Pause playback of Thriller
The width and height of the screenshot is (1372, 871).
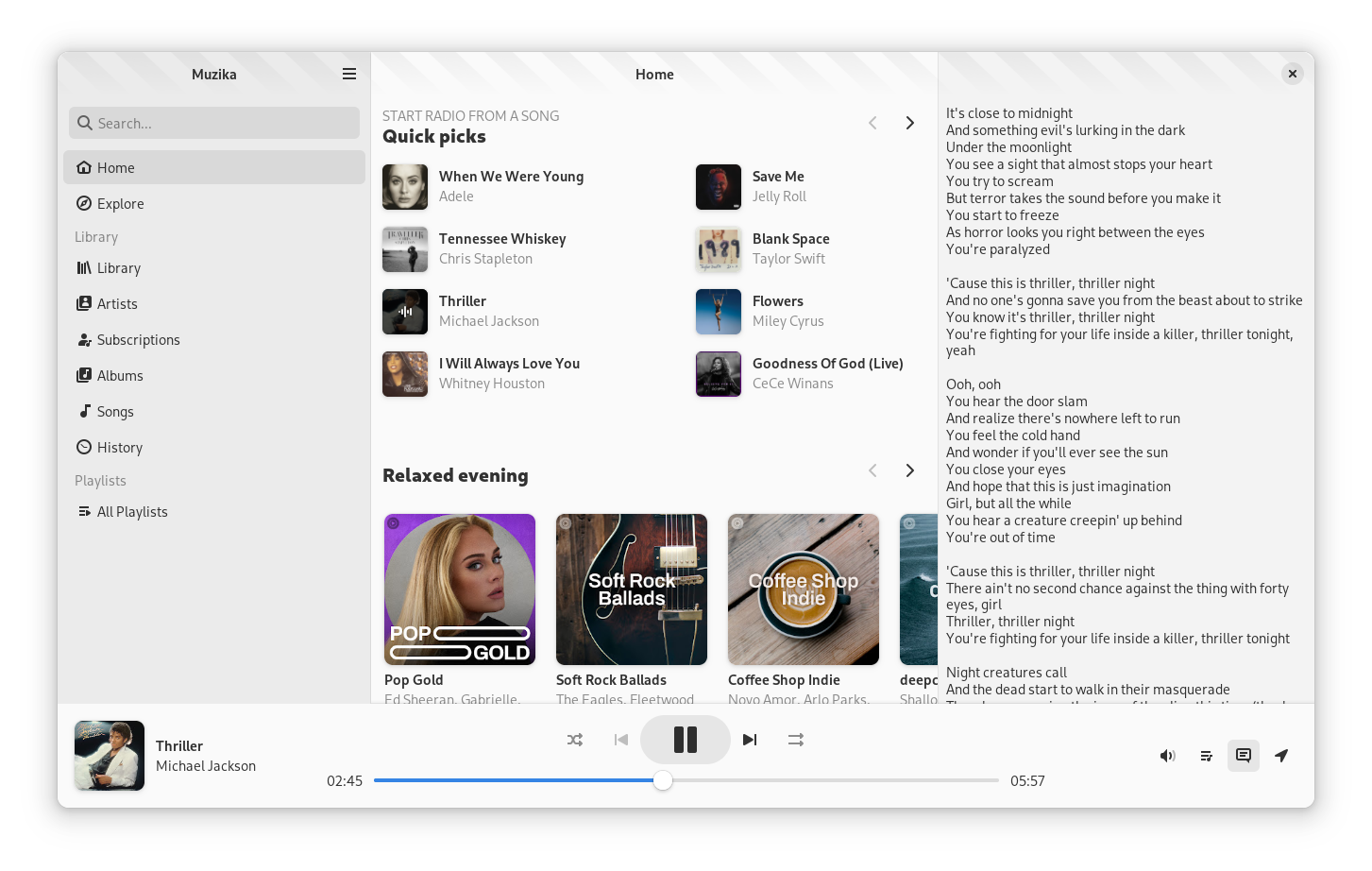pos(686,740)
